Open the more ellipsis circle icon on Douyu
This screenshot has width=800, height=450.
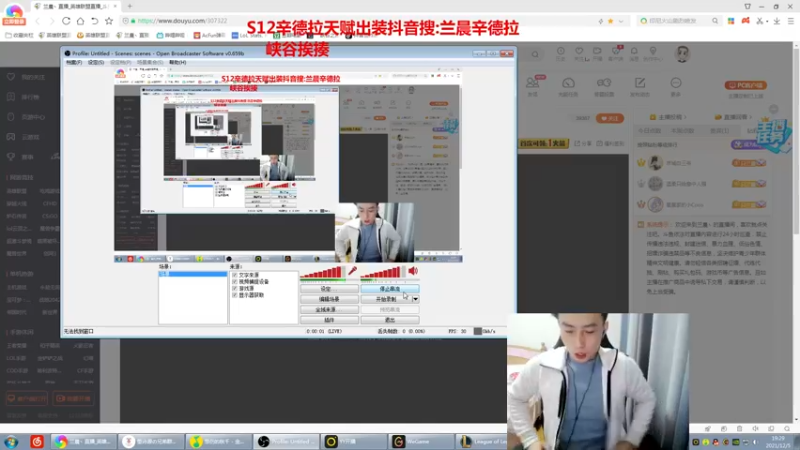point(676,83)
